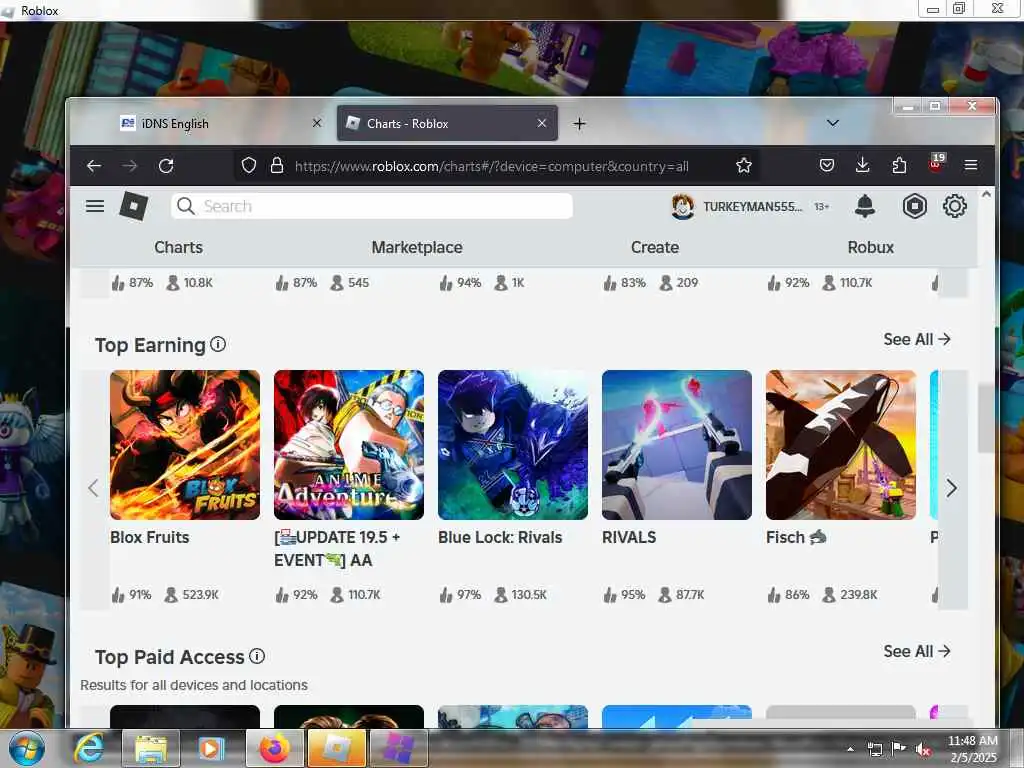Bookmark this page with the star icon
Screen dimensions: 1024x768
(x=744, y=166)
